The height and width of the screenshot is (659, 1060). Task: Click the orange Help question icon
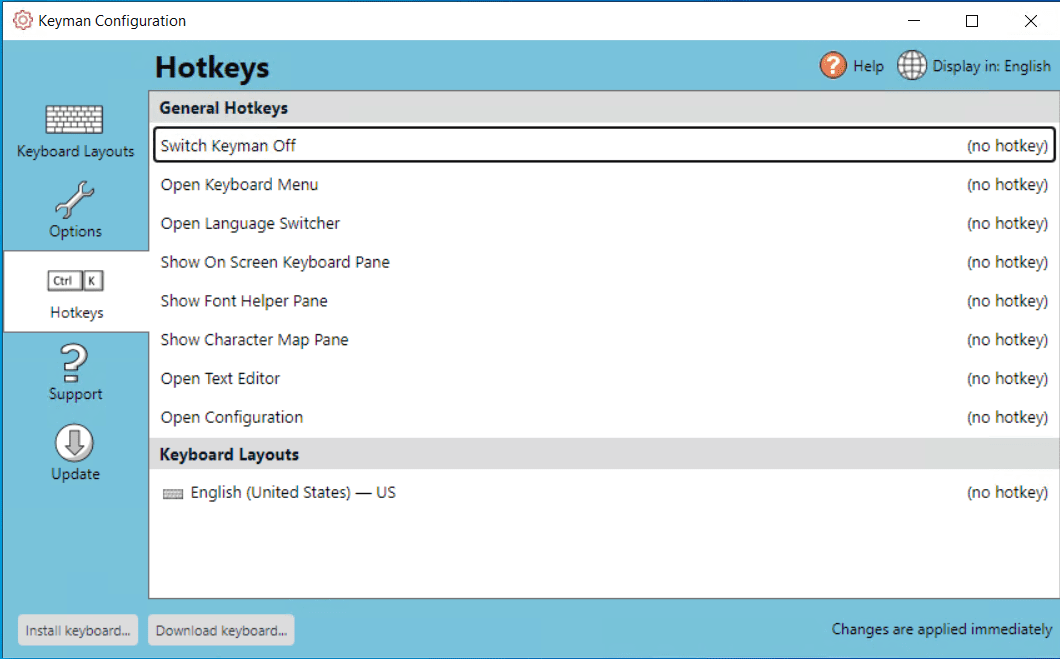(x=833, y=66)
